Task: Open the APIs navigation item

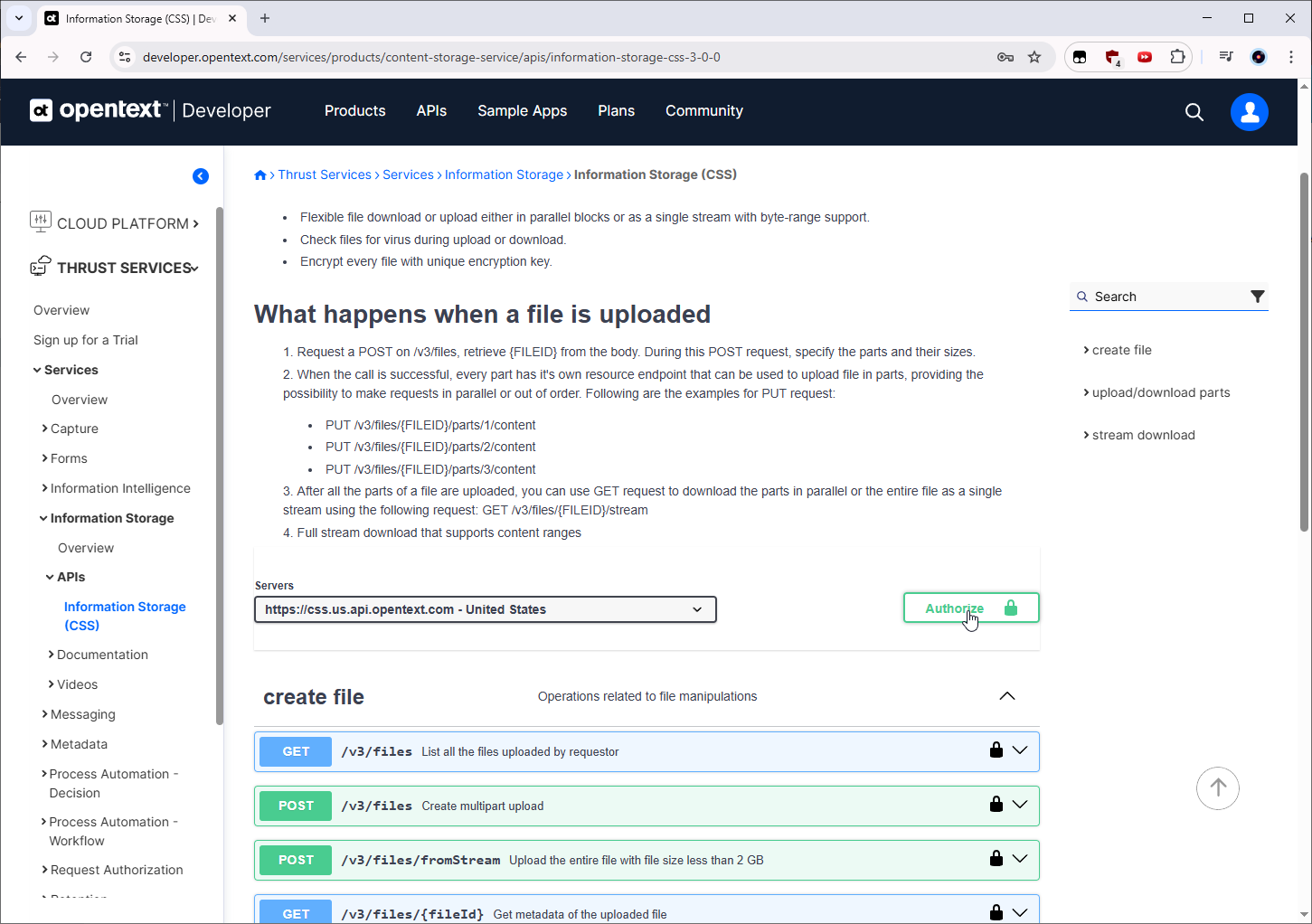Action: coord(431,110)
